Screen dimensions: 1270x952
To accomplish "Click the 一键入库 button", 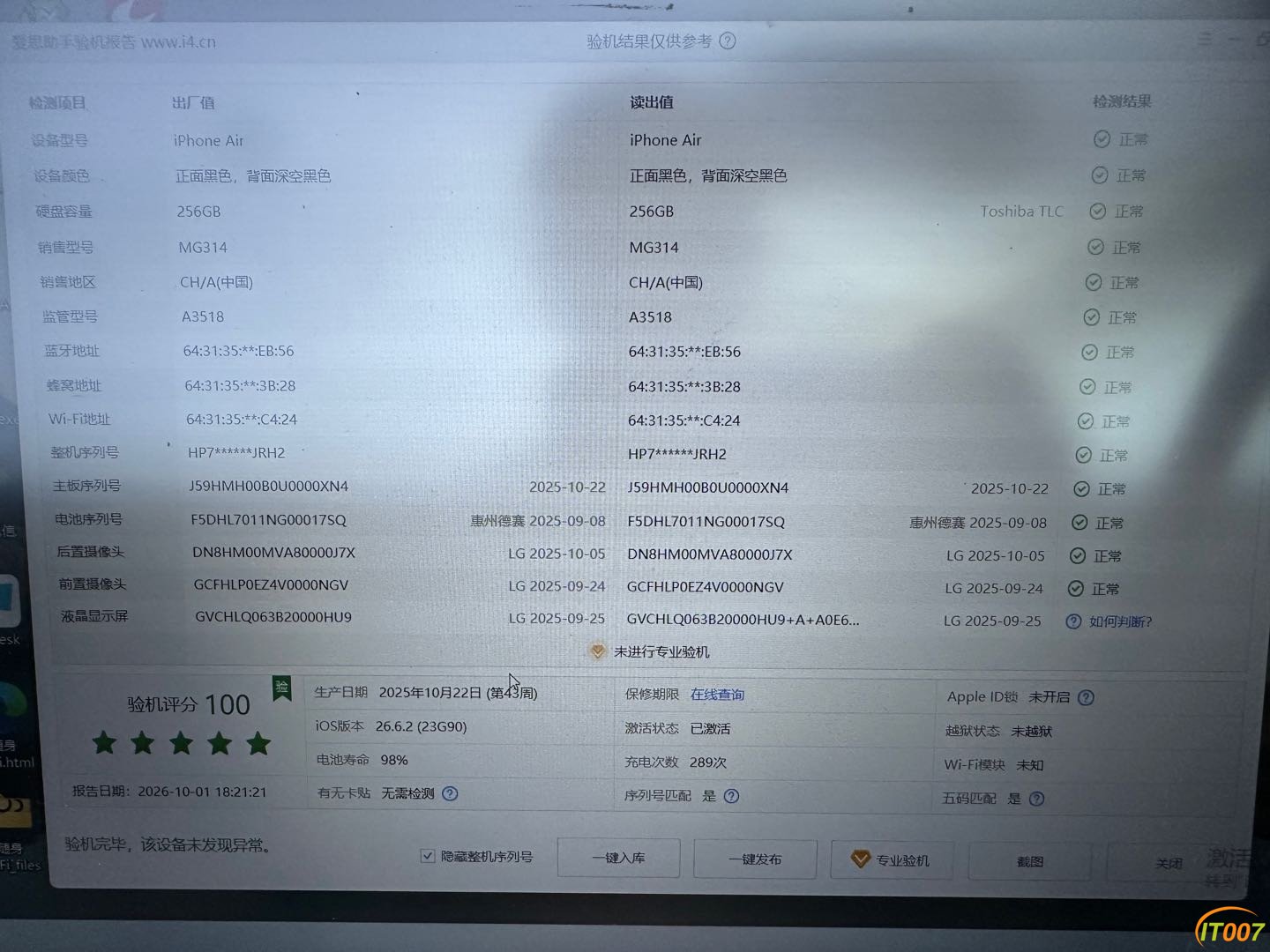I will 618,858.
